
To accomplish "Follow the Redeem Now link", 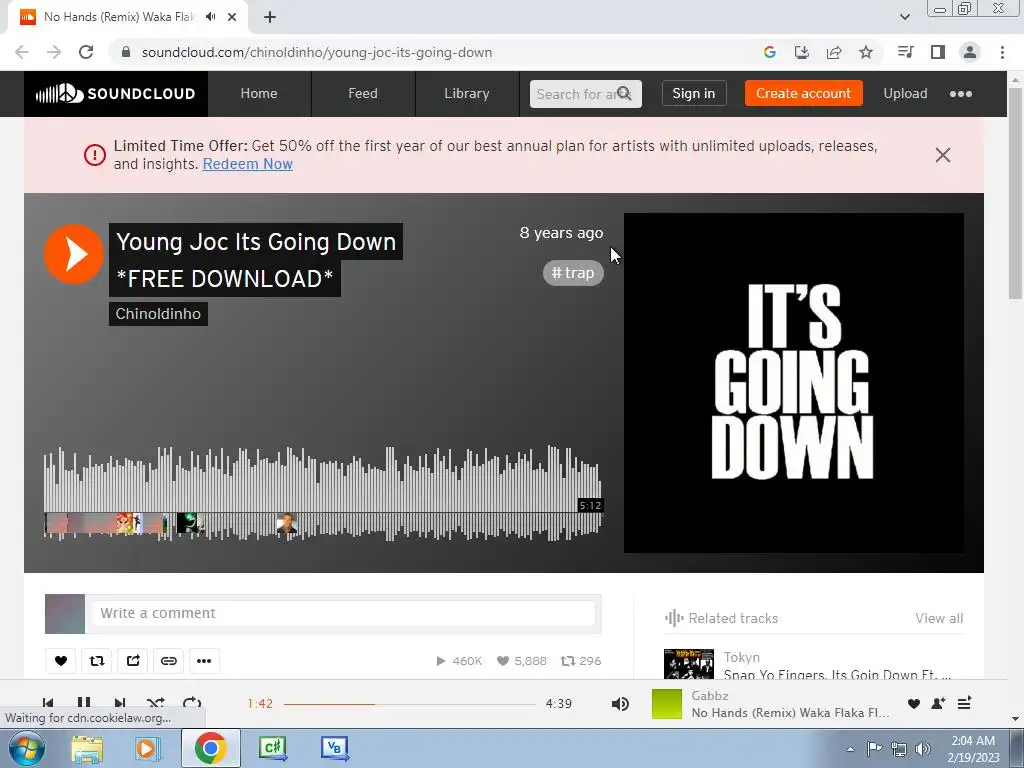I will [x=248, y=164].
